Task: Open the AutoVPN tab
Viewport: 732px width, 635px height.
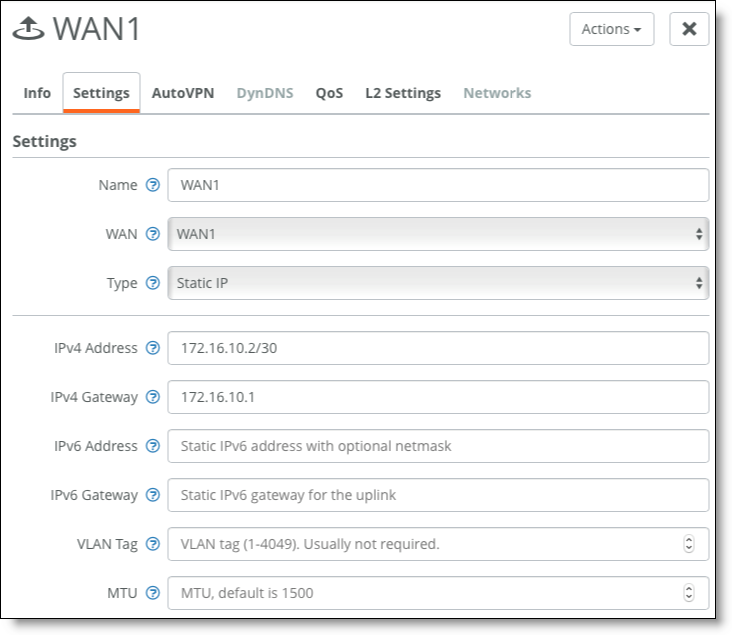Action: click(x=183, y=93)
